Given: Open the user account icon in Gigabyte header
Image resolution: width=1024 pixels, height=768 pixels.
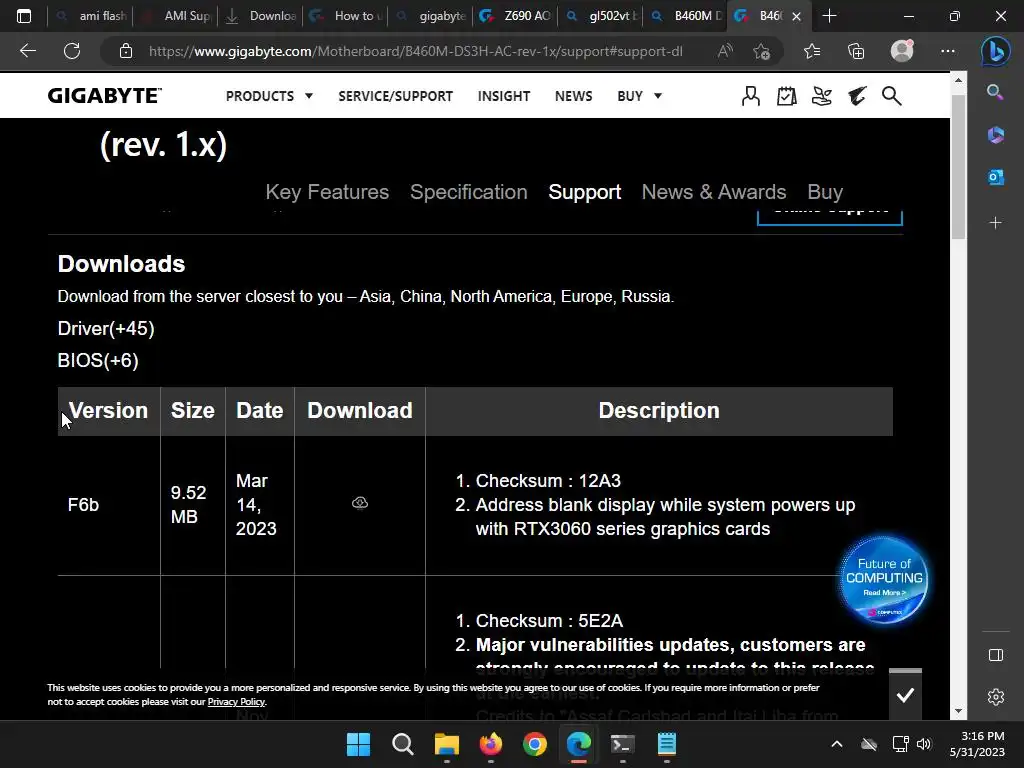Looking at the screenshot, I should (x=751, y=96).
